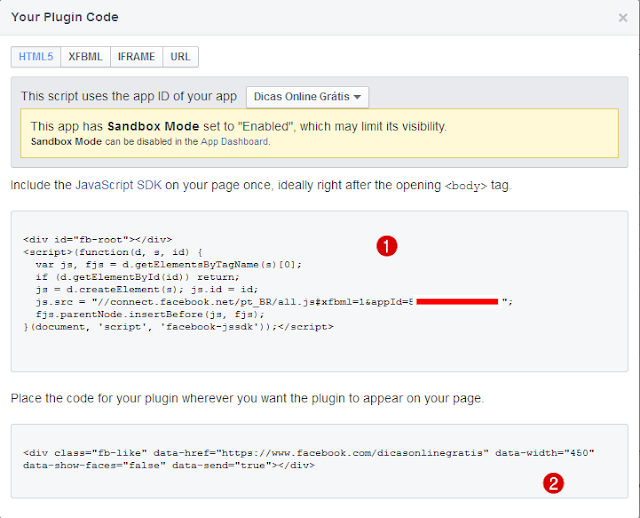The height and width of the screenshot is (518, 640).
Task: Click the d.createElement(s) code line
Action: pos(147,289)
